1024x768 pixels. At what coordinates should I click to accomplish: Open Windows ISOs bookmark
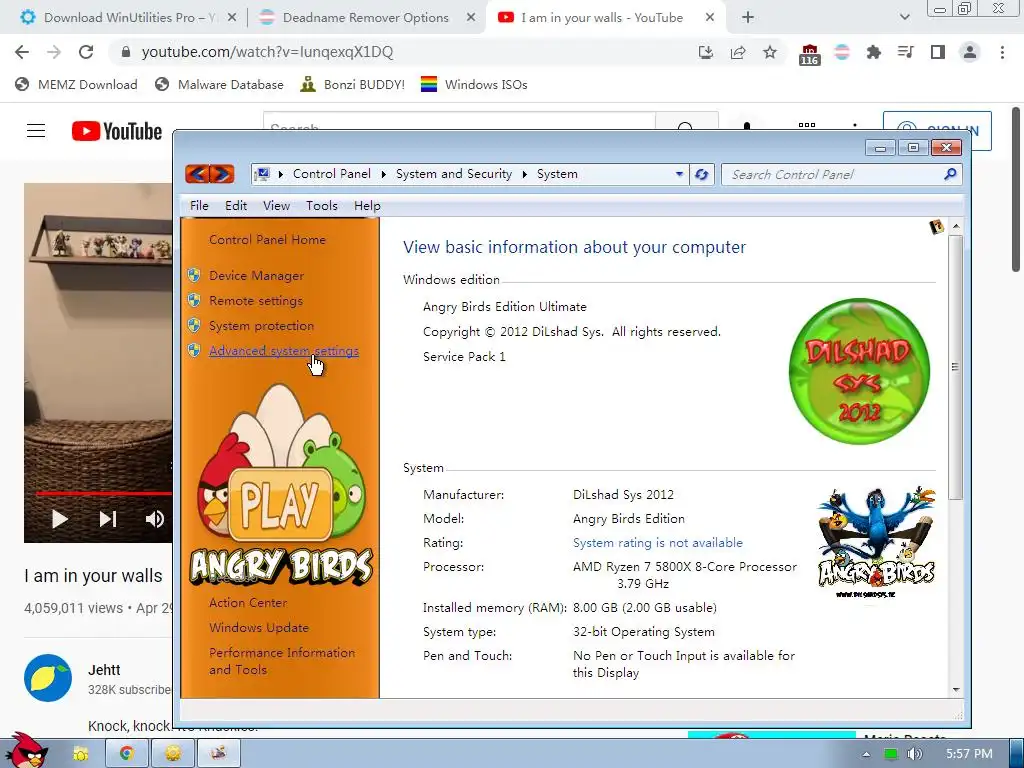click(x=474, y=84)
